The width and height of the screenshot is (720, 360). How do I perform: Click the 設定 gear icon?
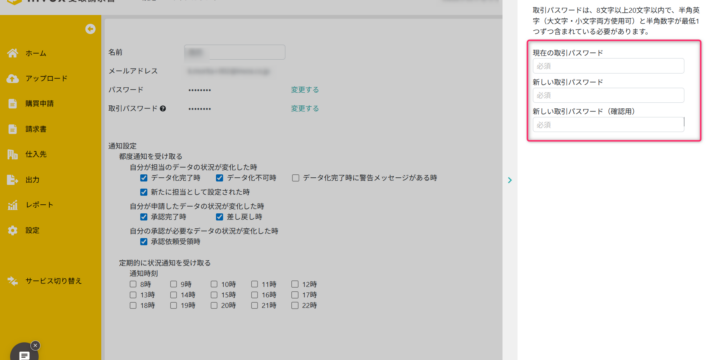[13, 230]
